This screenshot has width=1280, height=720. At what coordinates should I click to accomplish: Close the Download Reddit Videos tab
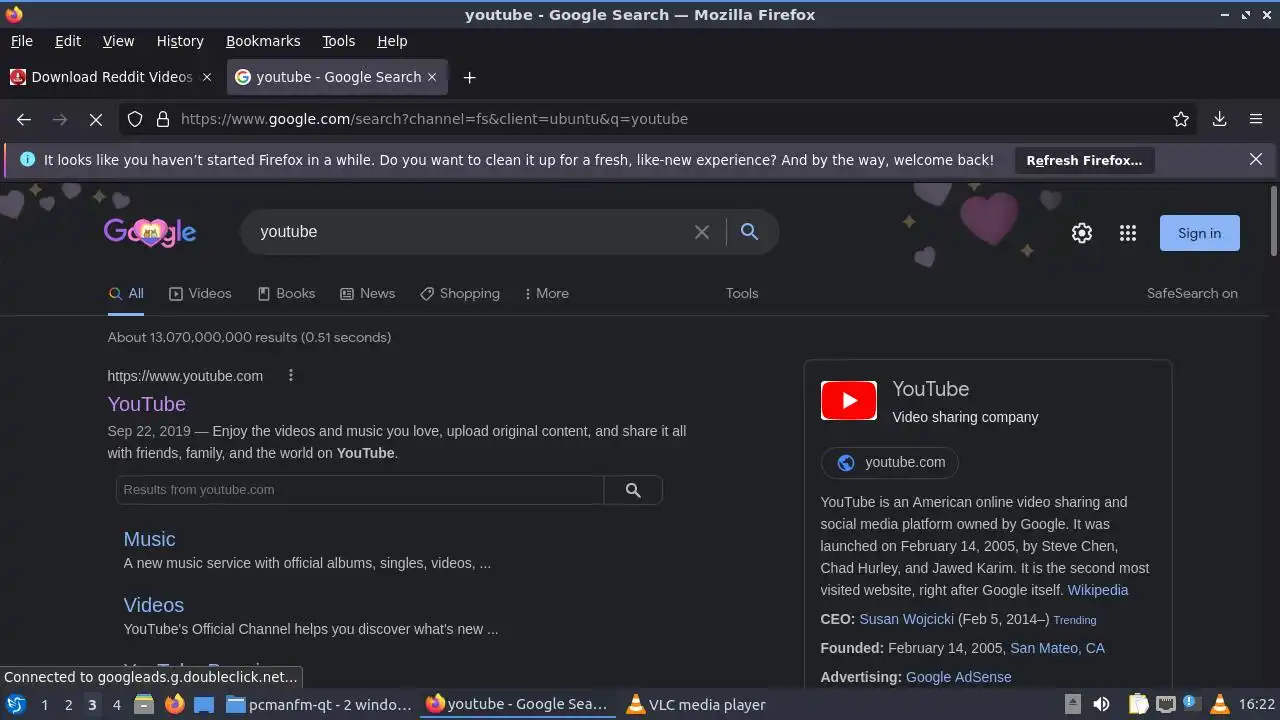pyautogui.click(x=207, y=77)
